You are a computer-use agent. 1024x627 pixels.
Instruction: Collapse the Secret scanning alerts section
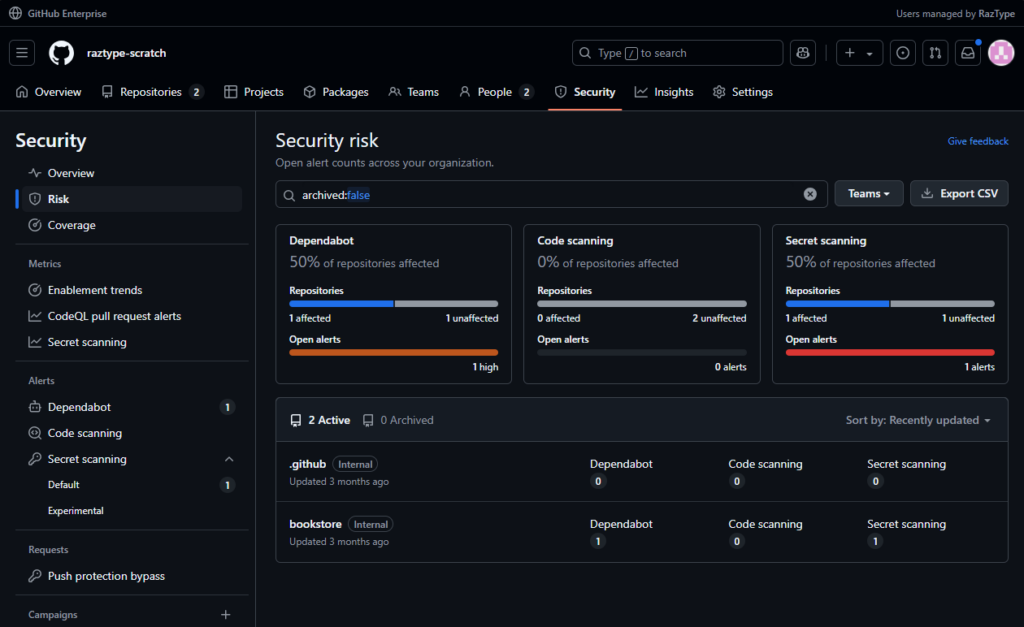[229, 459]
